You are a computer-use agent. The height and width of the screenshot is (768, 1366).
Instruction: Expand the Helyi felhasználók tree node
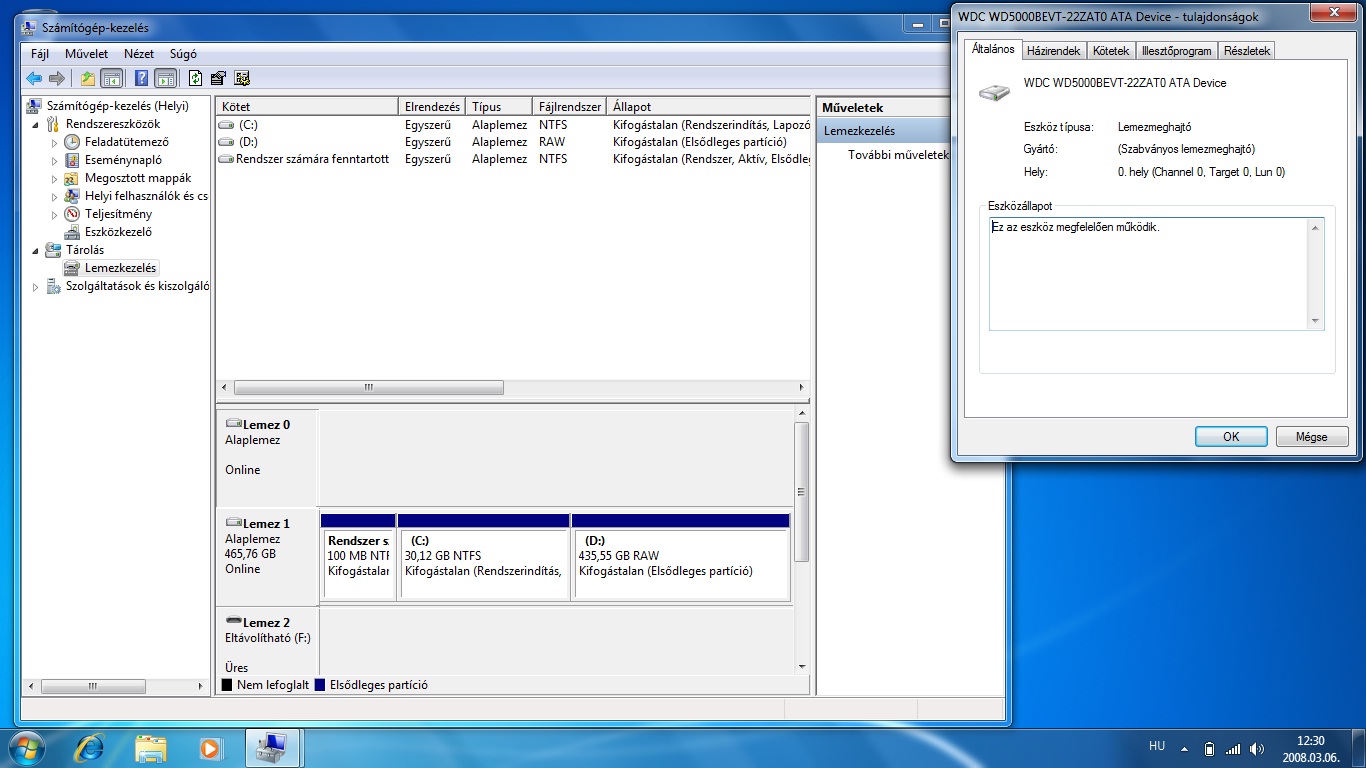tap(56, 197)
